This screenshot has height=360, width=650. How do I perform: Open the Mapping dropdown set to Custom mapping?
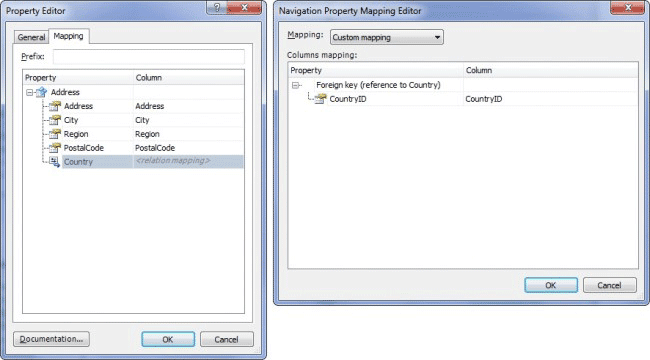(x=386, y=37)
